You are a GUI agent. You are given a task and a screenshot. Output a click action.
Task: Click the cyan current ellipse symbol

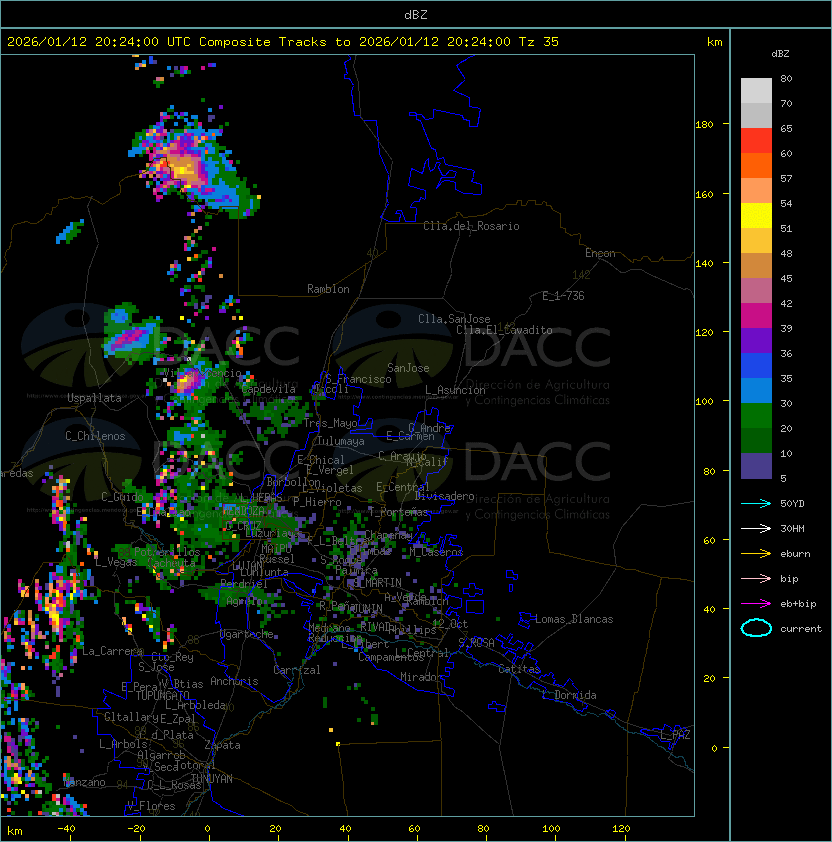pos(756,628)
